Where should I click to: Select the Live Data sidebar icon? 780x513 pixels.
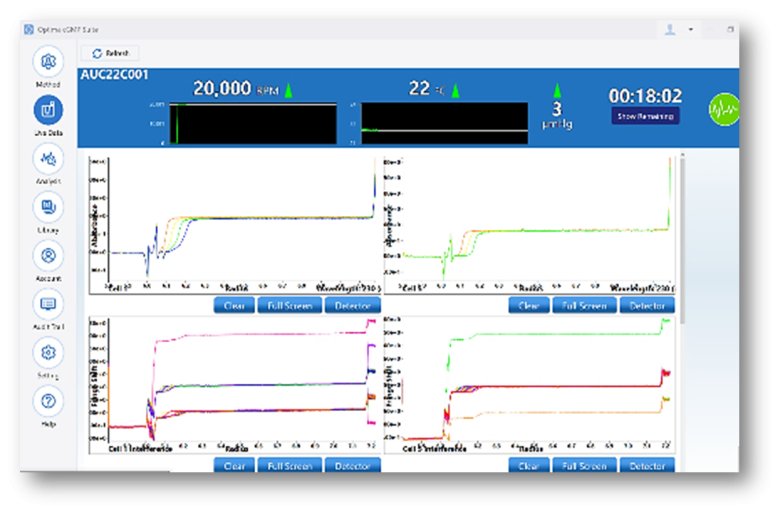[48, 110]
